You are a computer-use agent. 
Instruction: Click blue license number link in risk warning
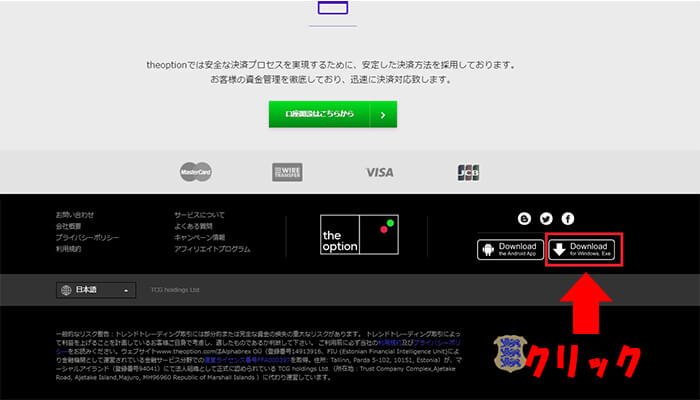click(x=247, y=360)
